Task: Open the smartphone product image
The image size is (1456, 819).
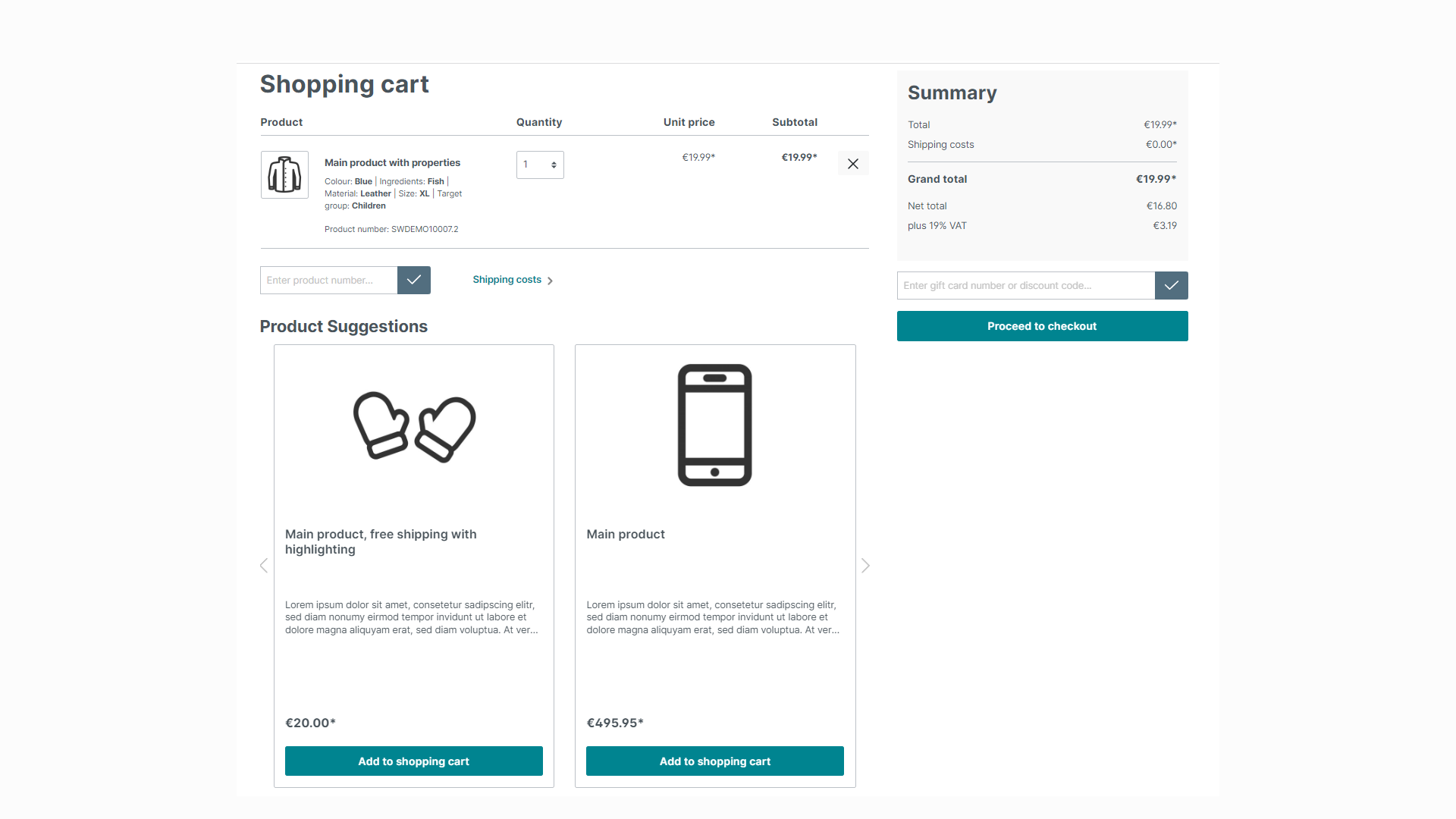Action: click(715, 425)
